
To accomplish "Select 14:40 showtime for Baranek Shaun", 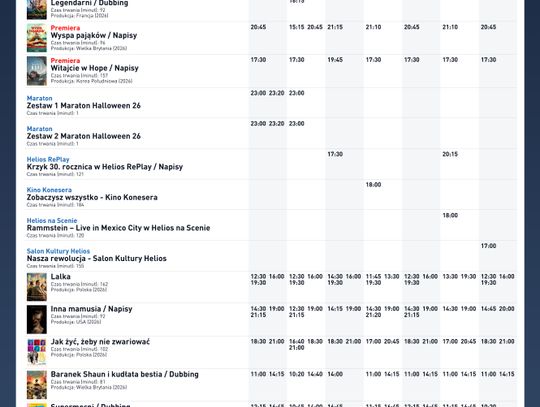I will [x=315, y=374].
